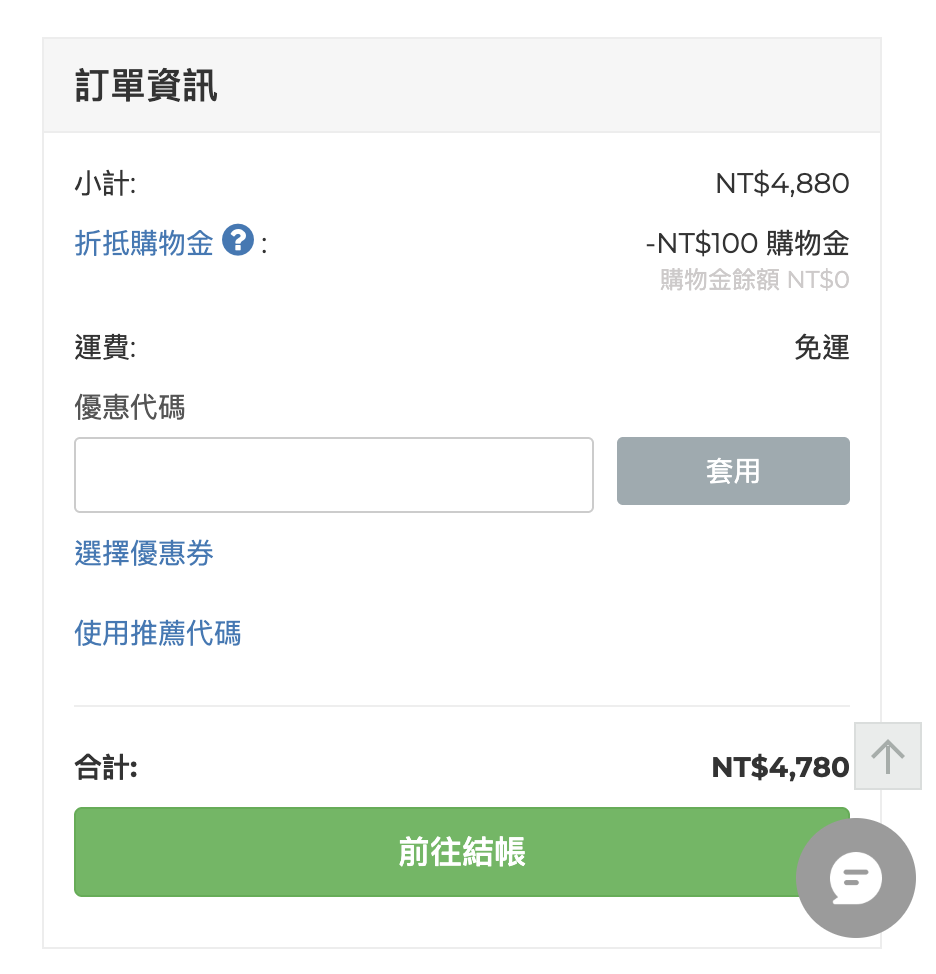
Task: Click the 優惠代碼 field label
Action: (129, 407)
